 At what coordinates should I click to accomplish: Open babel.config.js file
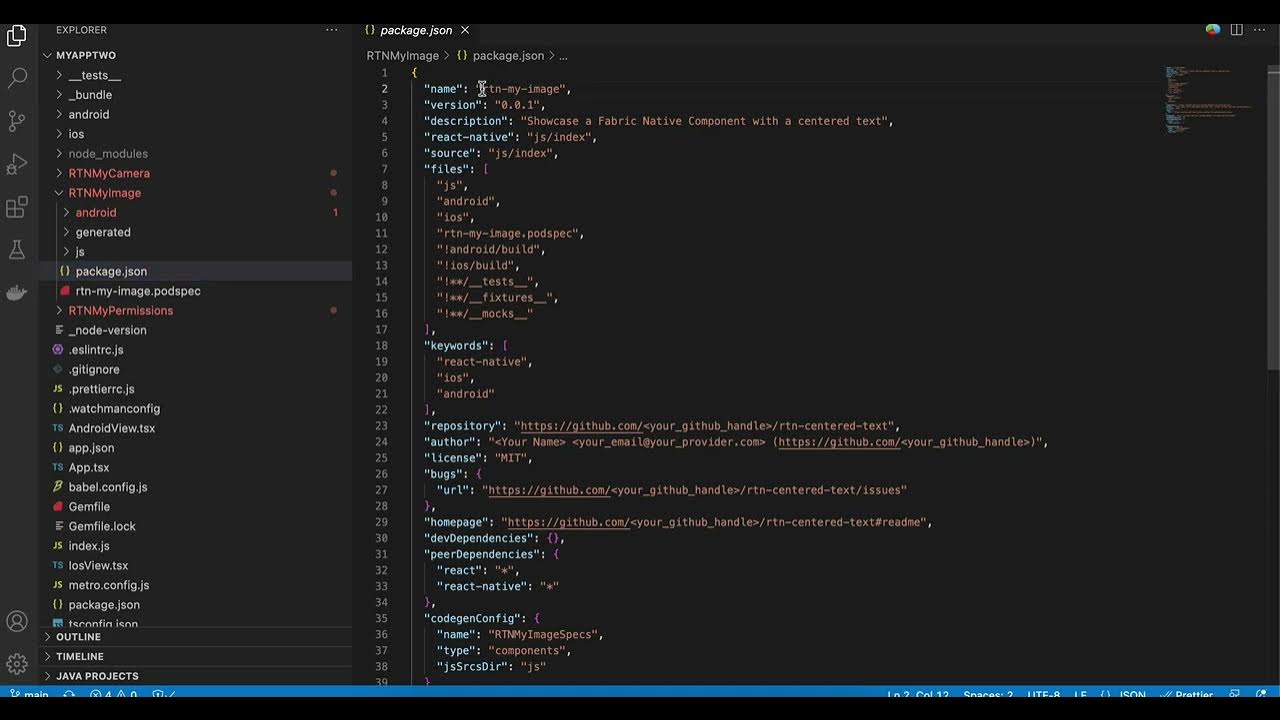pos(108,487)
